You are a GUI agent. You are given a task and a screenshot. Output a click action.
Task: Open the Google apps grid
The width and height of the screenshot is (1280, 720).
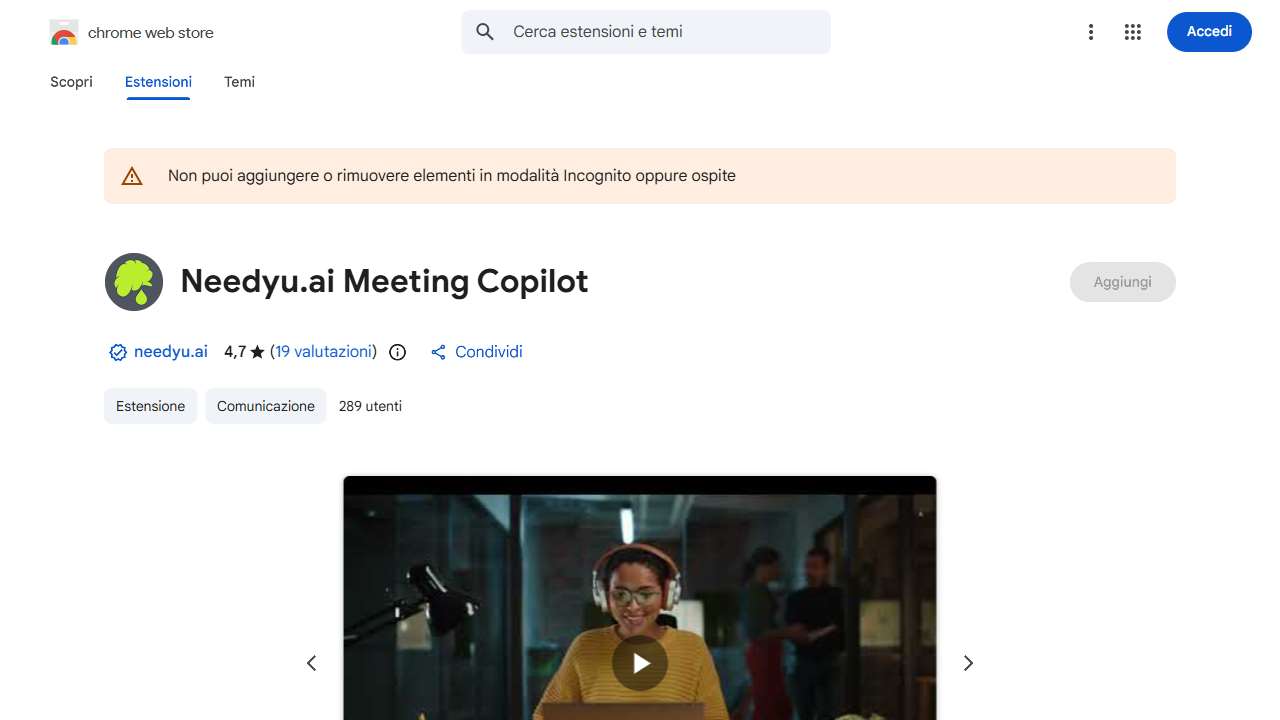1133,32
